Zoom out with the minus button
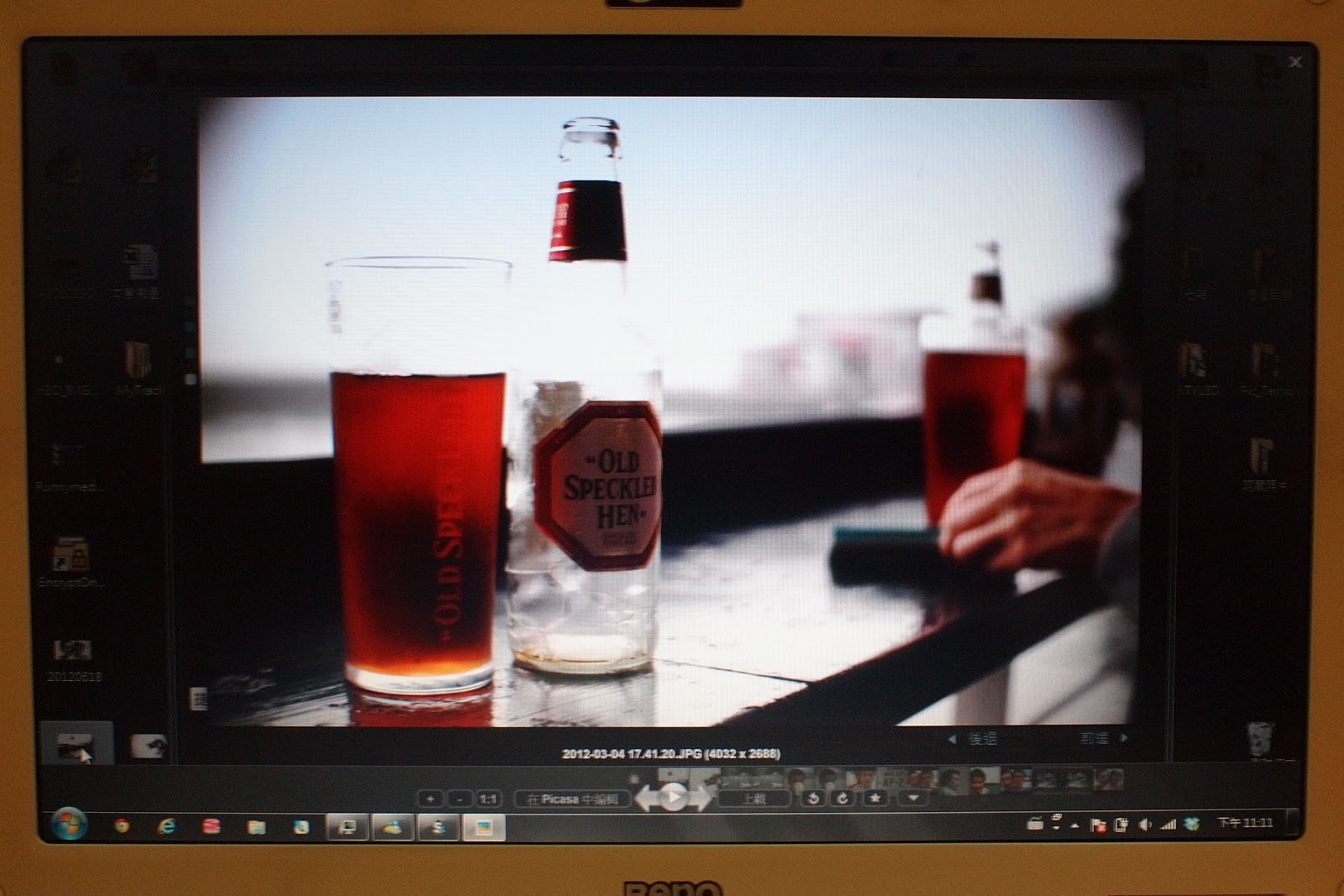The image size is (1344, 896). [459, 799]
